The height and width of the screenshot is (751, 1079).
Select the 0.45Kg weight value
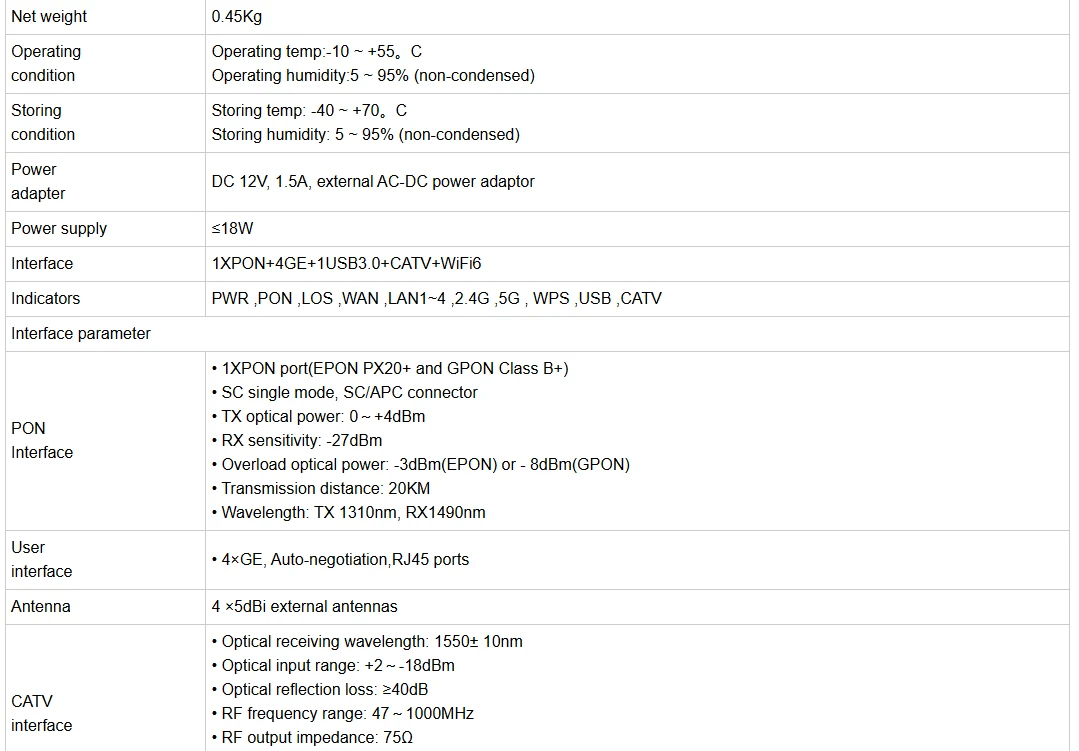click(237, 17)
